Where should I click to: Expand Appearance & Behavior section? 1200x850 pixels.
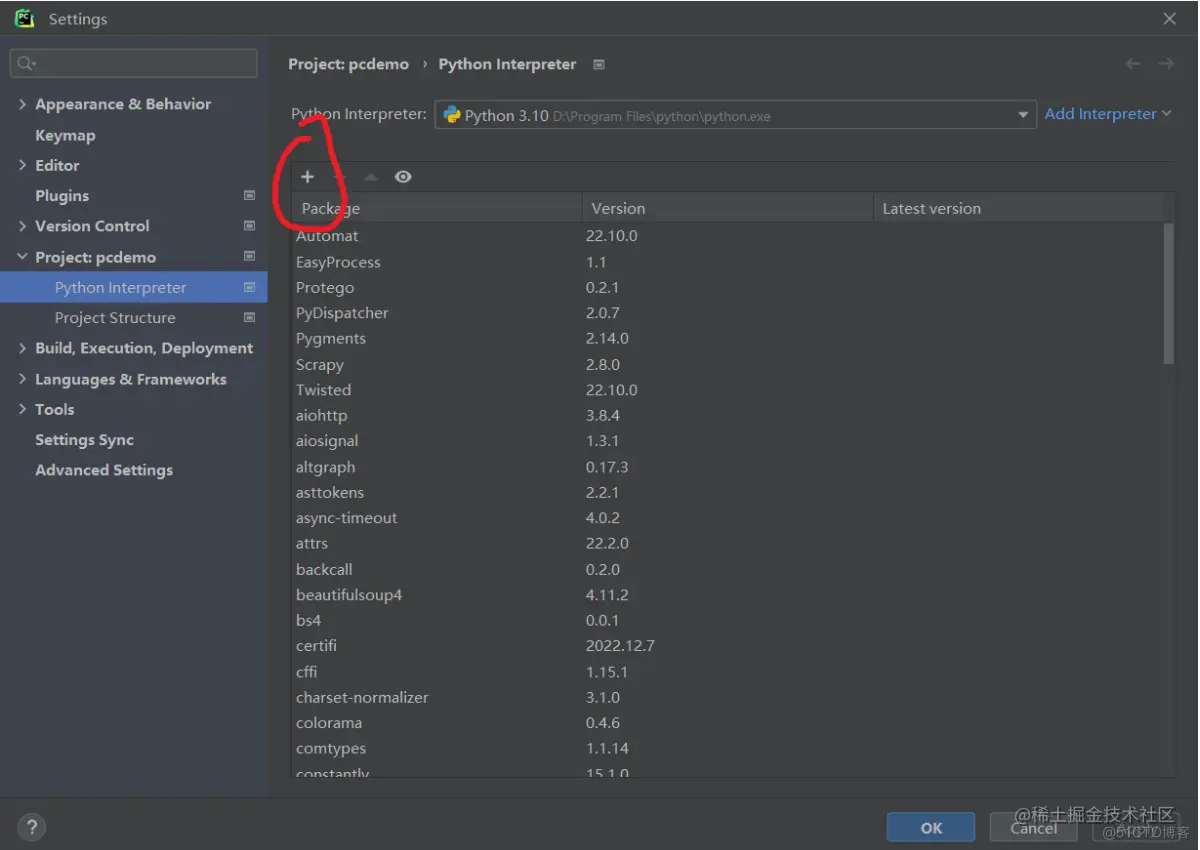pyautogui.click(x=23, y=104)
